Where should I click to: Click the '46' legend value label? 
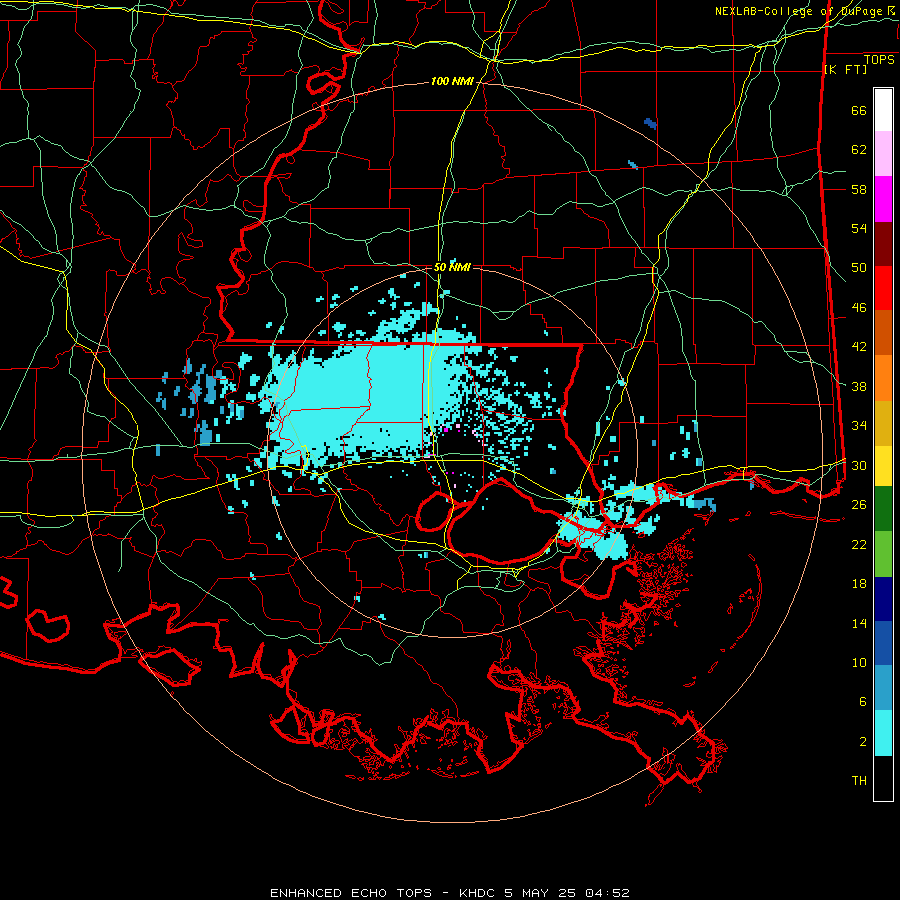click(x=859, y=308)
